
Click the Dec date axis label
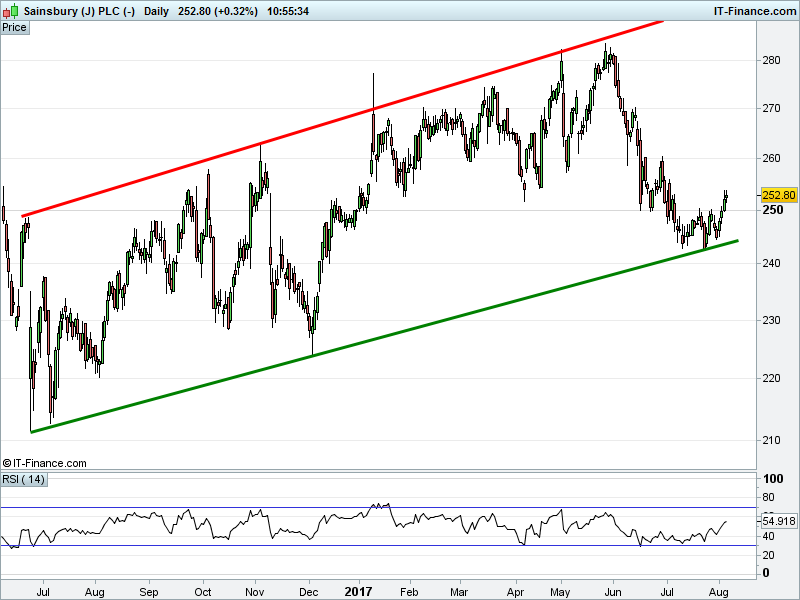click(309, 592)
